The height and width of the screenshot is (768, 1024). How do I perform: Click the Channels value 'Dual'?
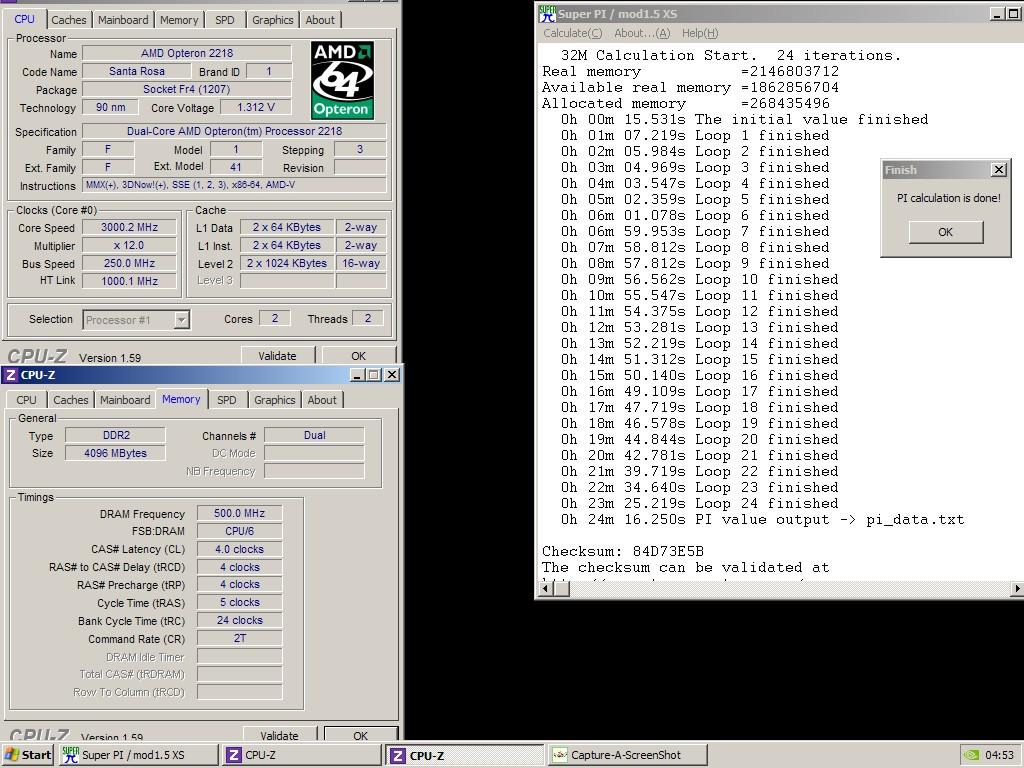coord(314,435)
